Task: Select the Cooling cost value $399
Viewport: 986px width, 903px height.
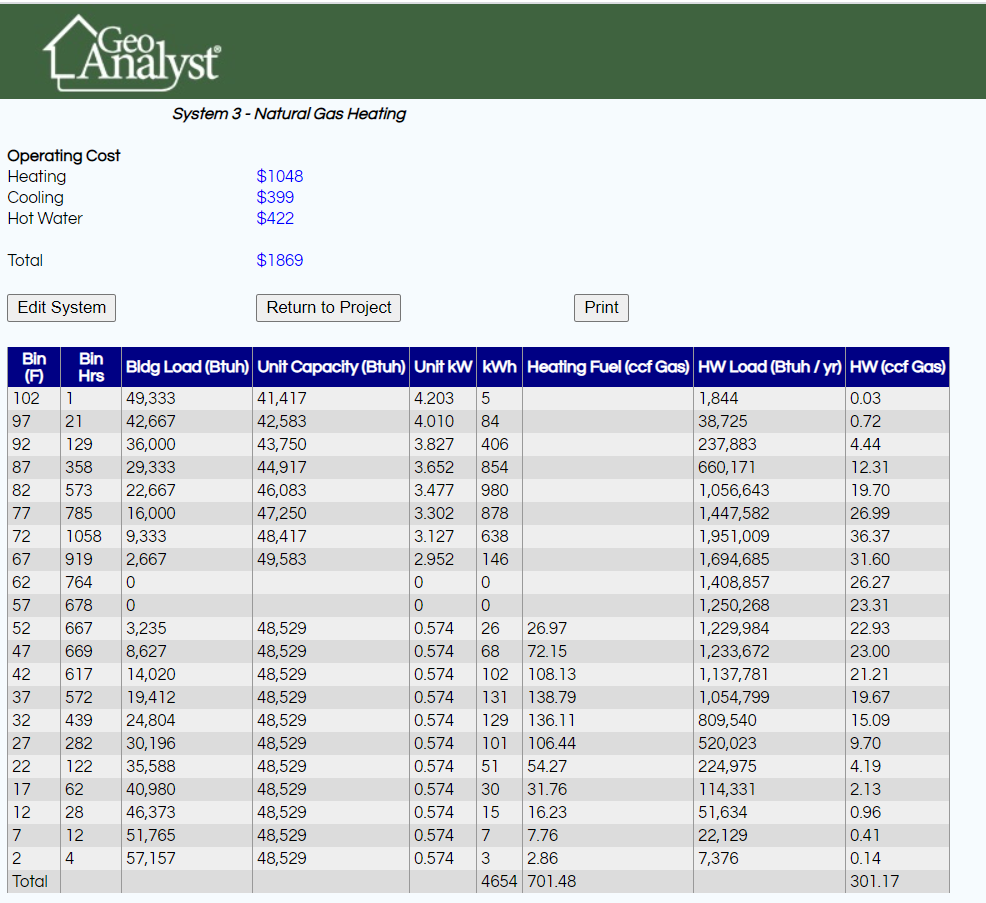Action: 275,197
